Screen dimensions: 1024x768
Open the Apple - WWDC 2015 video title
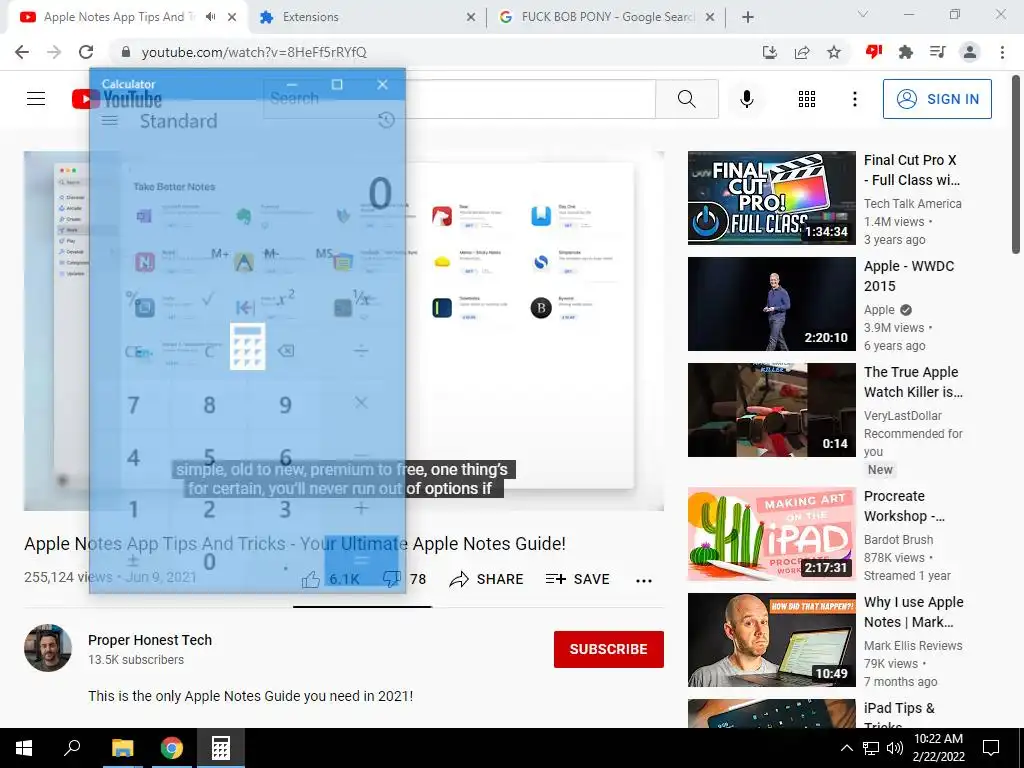908,276
